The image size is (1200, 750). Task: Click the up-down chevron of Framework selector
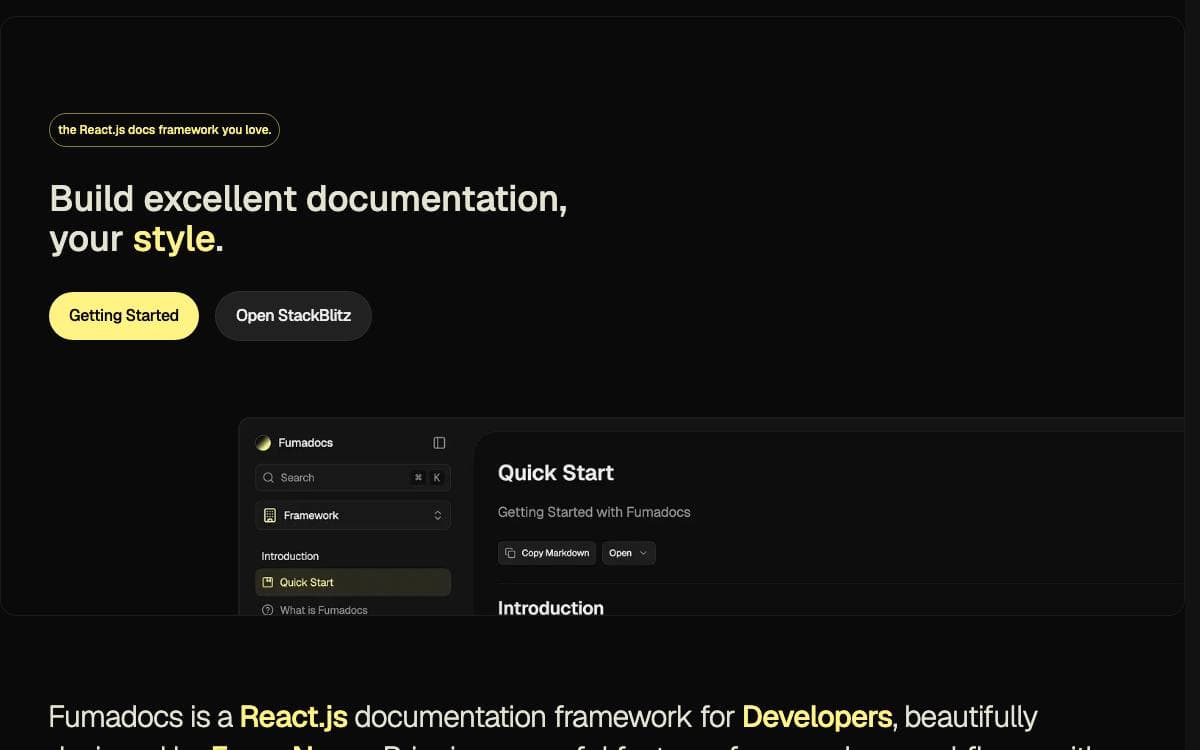click(x=437, y=515)
